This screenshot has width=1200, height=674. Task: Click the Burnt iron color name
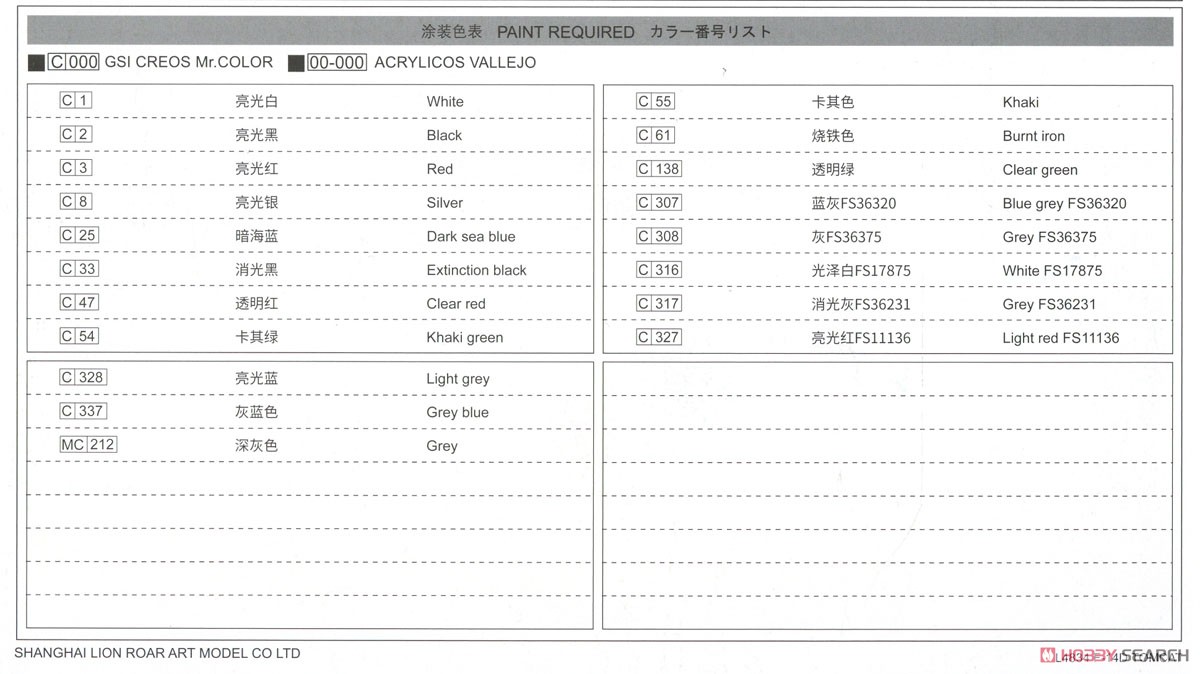(x=1034, y=136)
